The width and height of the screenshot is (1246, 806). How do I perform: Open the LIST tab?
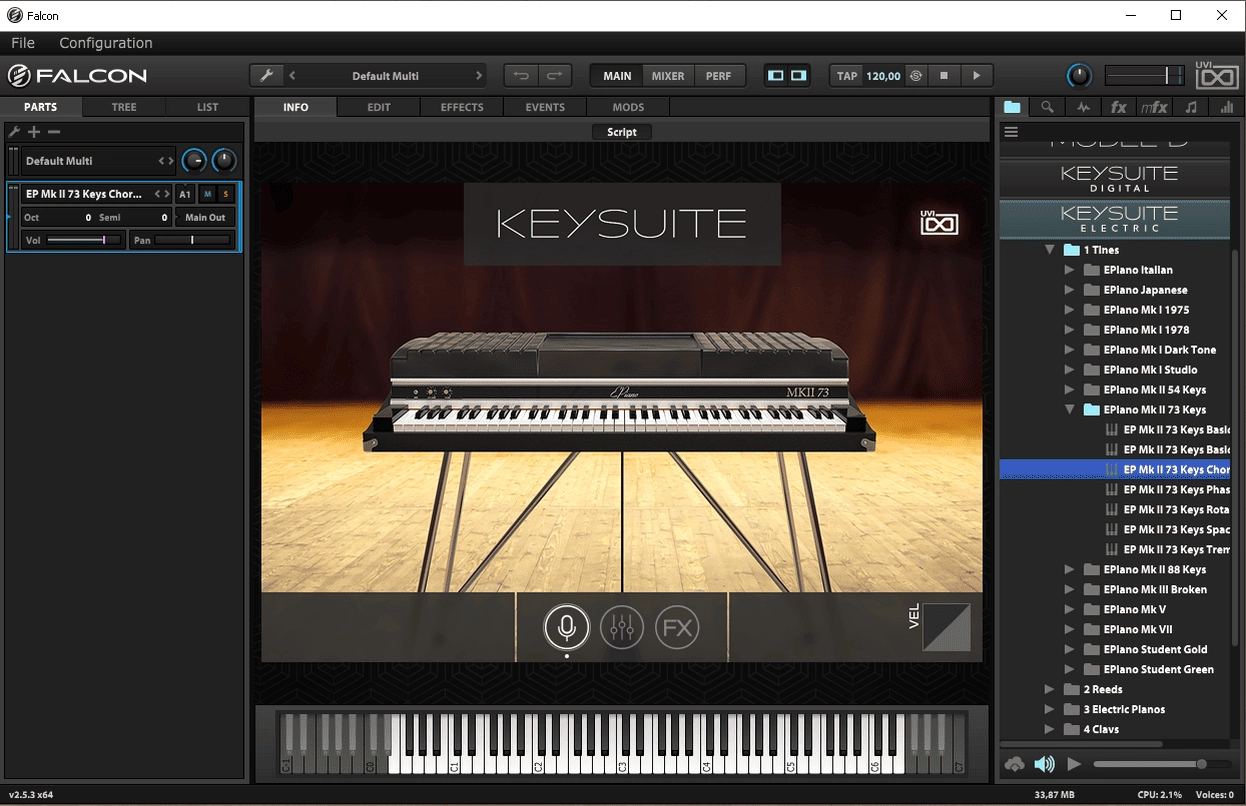click(x=207, y=107)
